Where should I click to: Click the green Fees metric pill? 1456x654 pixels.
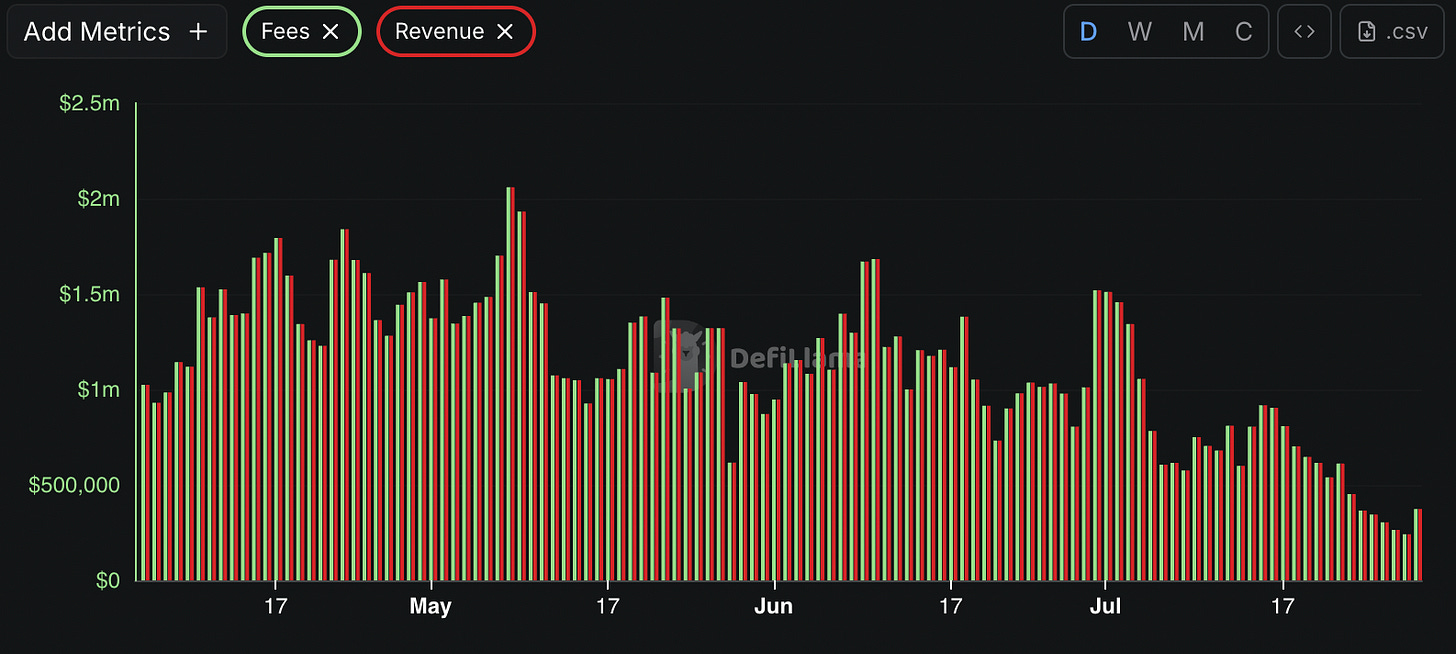click(x=301, y=32)
